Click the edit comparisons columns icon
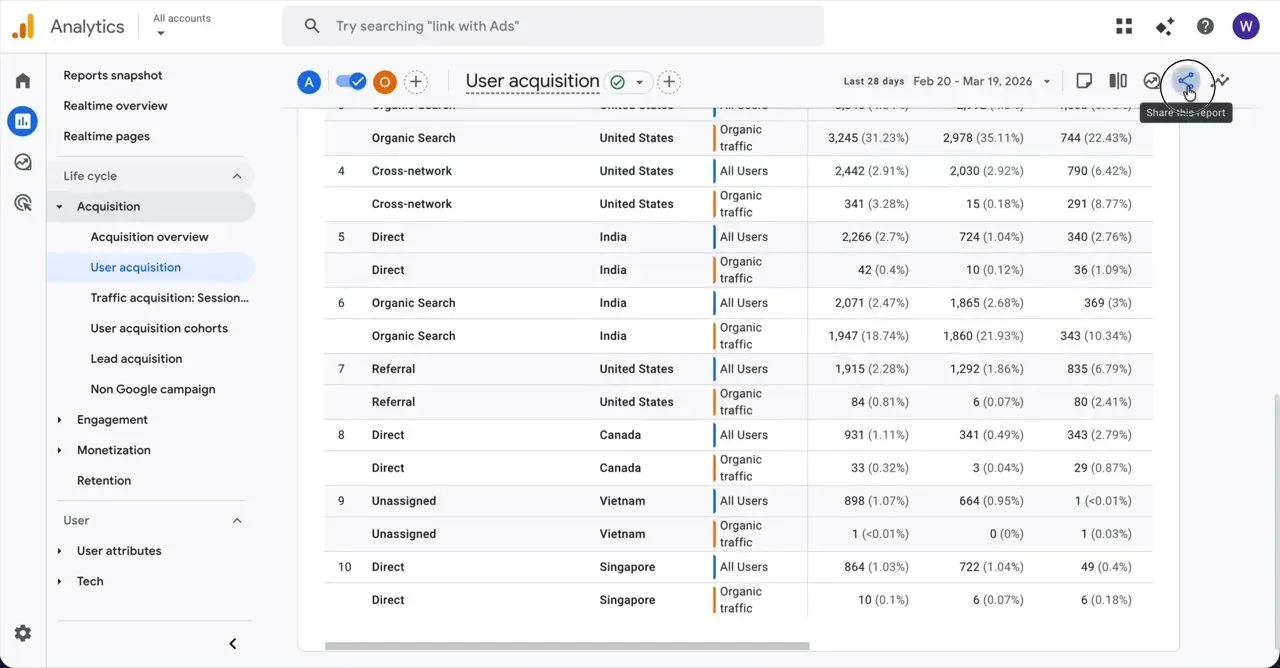1280x668 pixels. click(1118, 81)
